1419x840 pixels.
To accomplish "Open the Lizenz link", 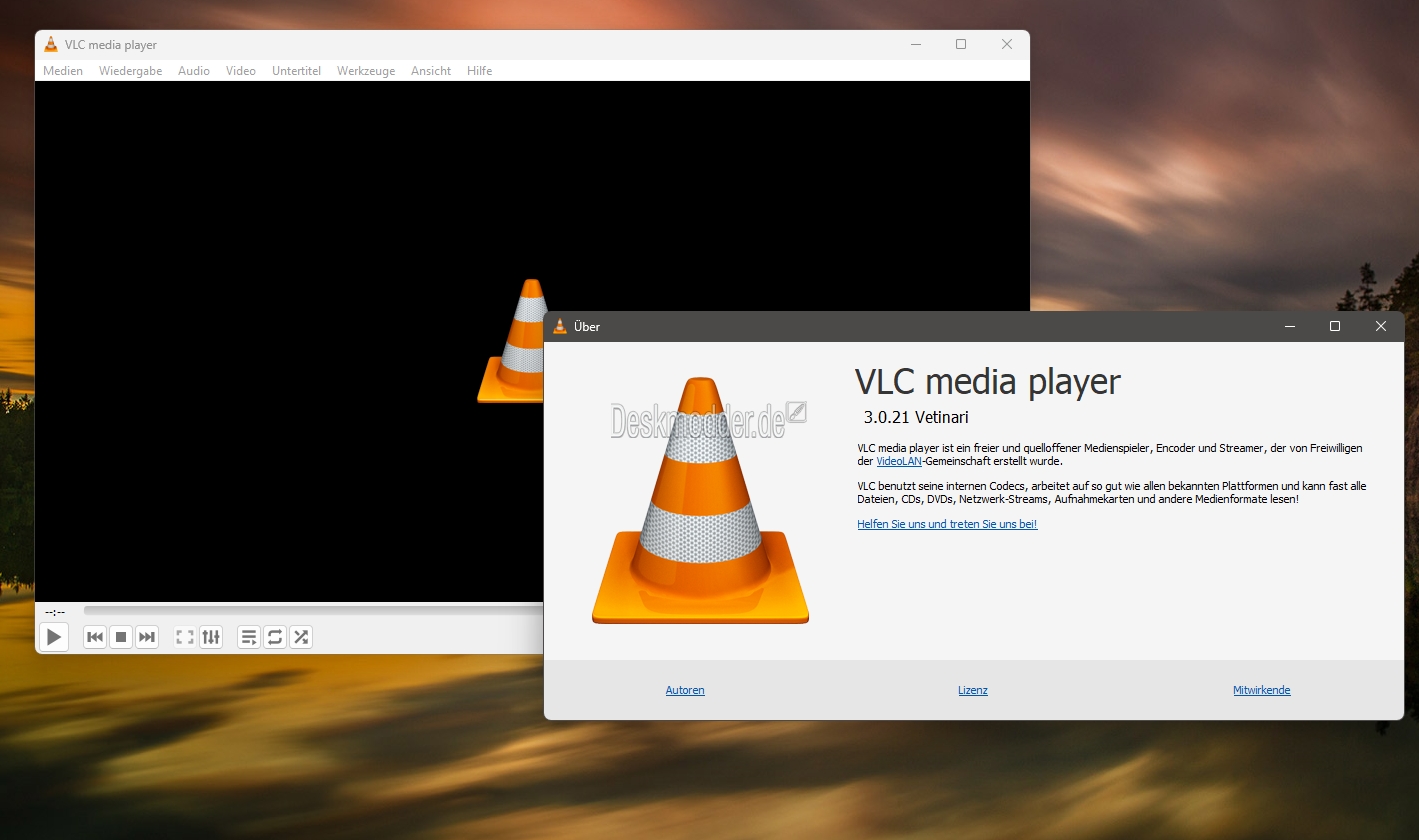I will pos(973,690).
